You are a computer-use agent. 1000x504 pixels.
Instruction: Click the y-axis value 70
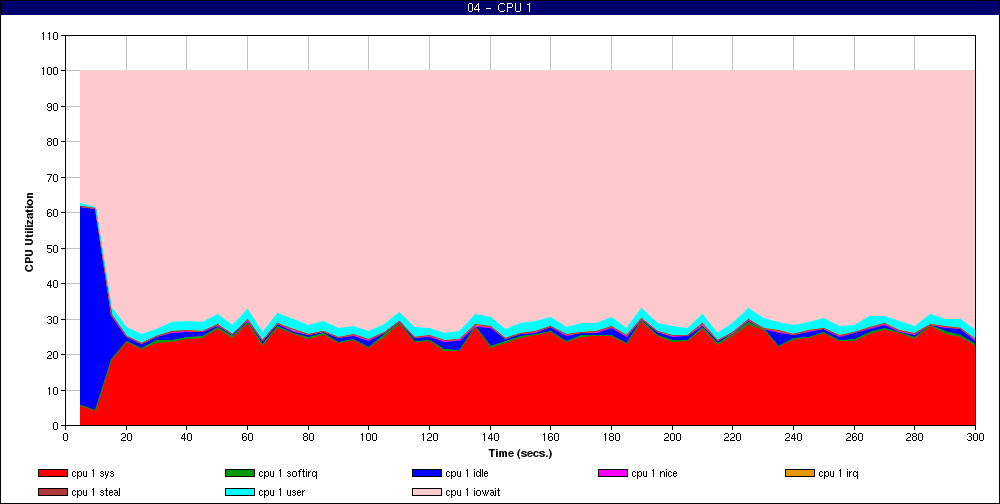54,177
